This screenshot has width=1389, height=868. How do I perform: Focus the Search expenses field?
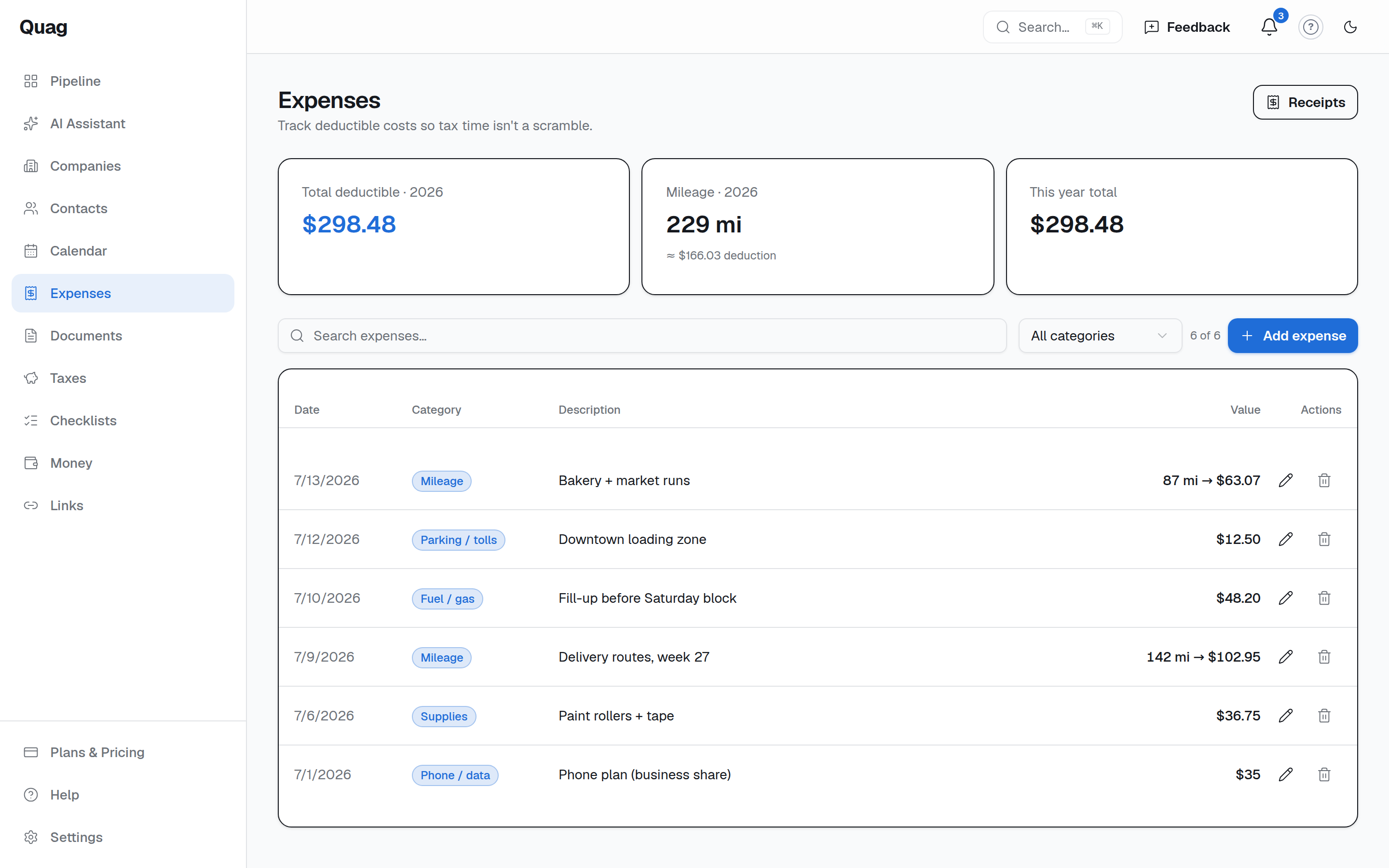tap(642, 336)
